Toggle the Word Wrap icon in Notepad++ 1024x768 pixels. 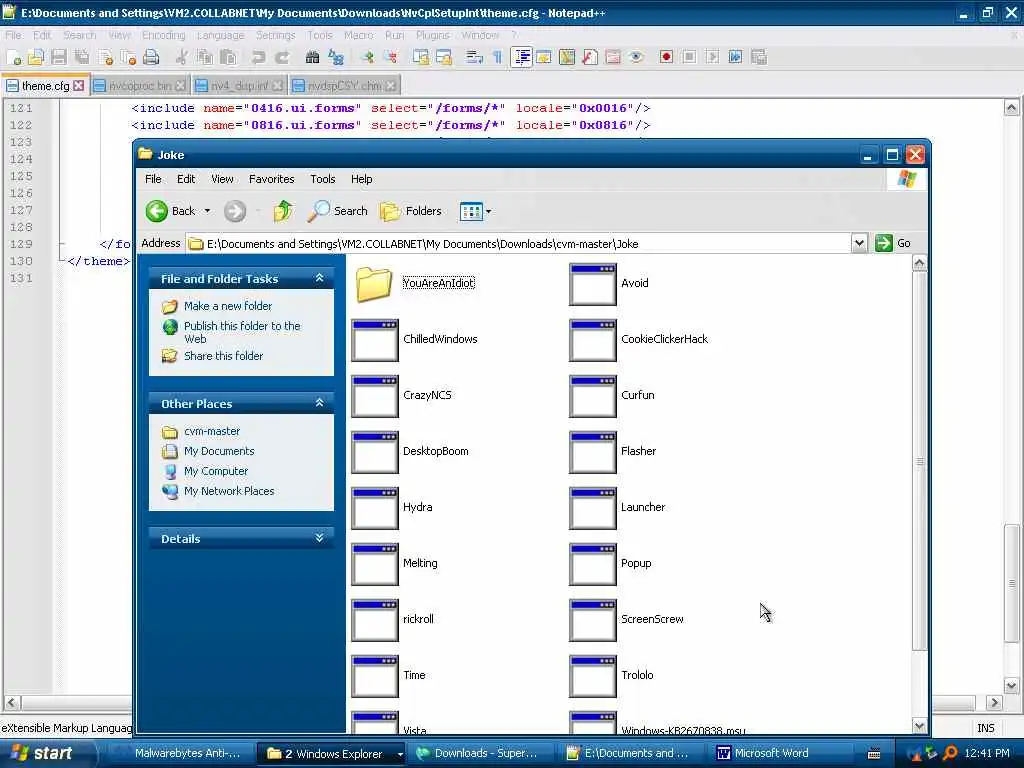point(474,57)
